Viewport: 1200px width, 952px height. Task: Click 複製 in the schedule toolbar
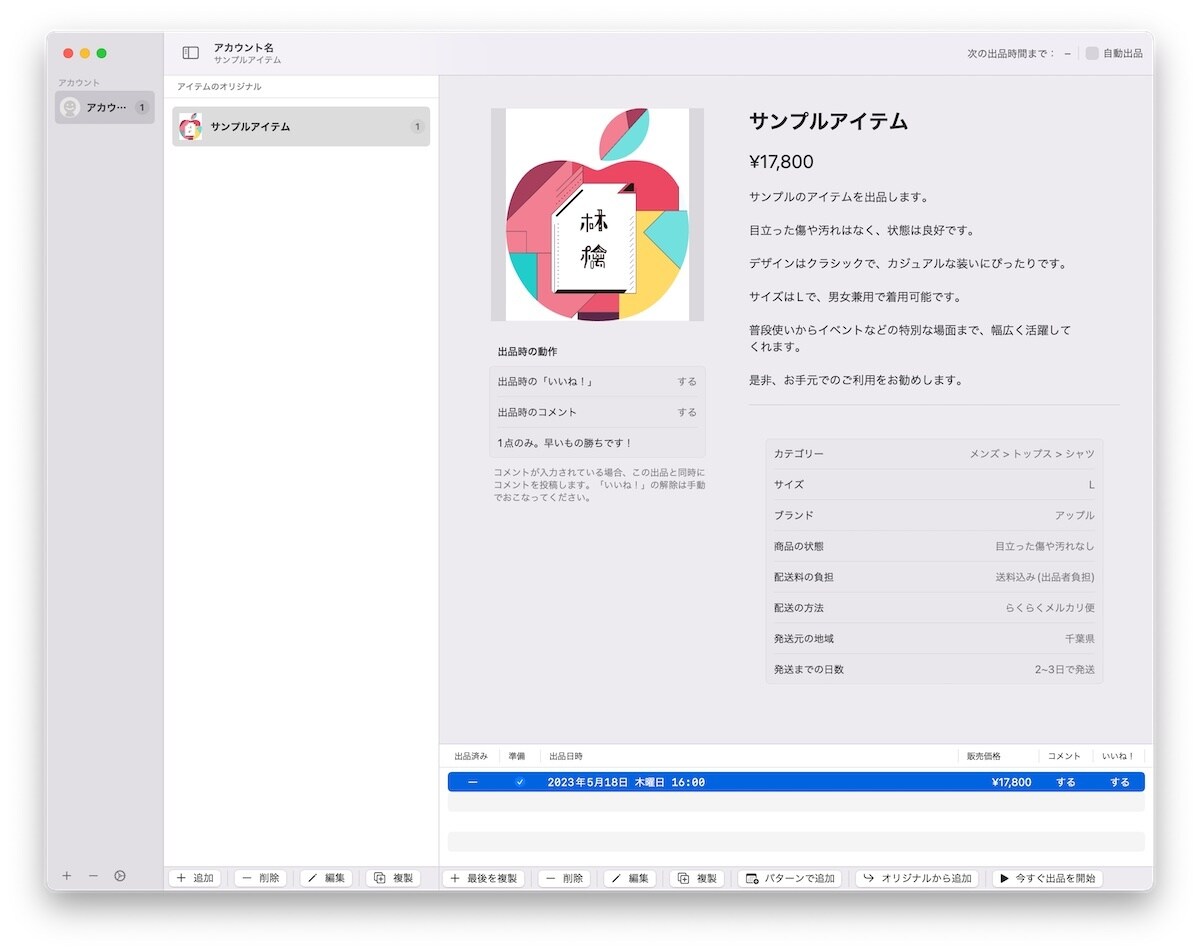tap(697, 878)
